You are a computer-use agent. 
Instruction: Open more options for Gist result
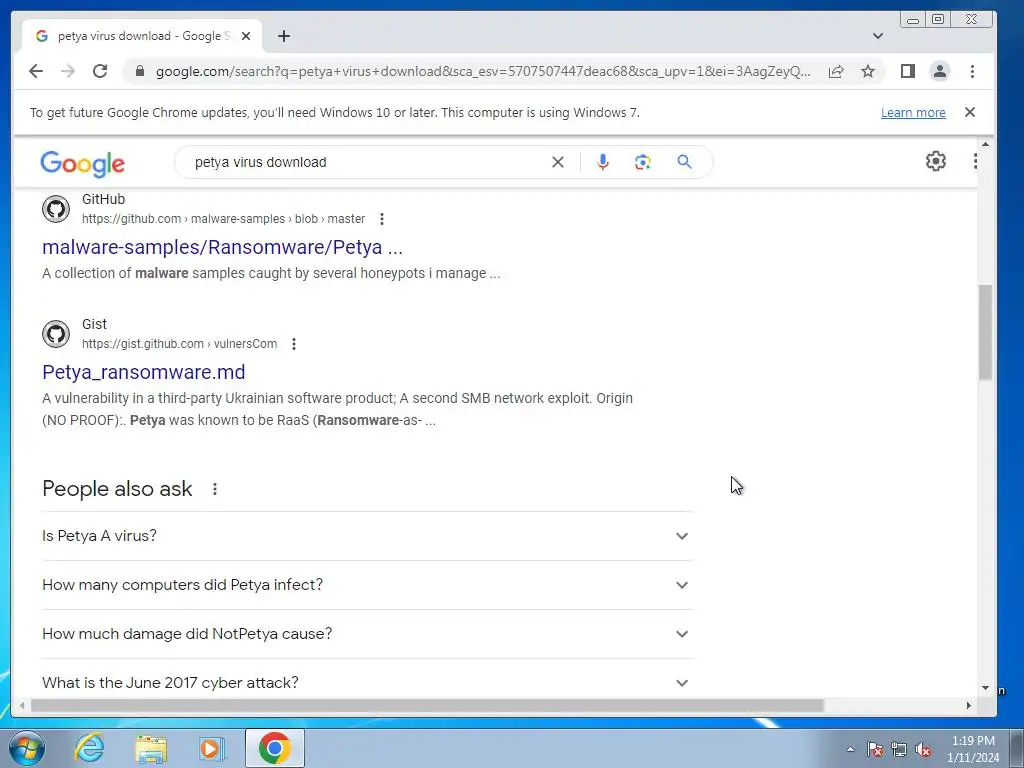(x=294, y=344)
